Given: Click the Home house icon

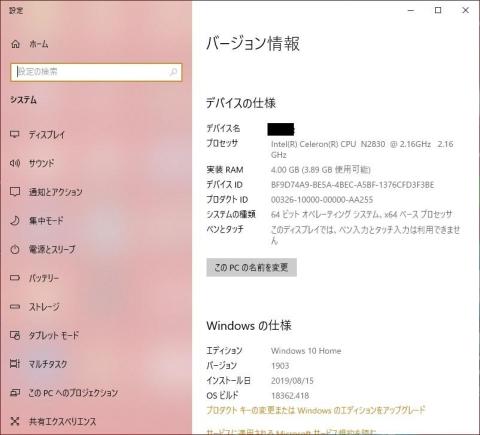Looking at the screenshot, I should 15,44.
